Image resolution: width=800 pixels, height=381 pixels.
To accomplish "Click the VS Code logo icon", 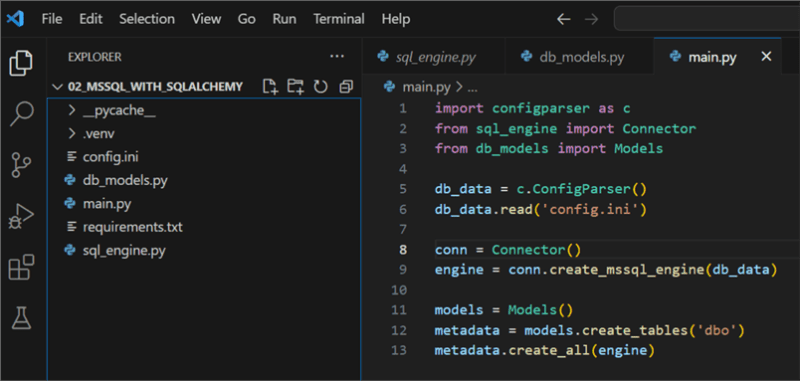I will click(x=16, y=19).
